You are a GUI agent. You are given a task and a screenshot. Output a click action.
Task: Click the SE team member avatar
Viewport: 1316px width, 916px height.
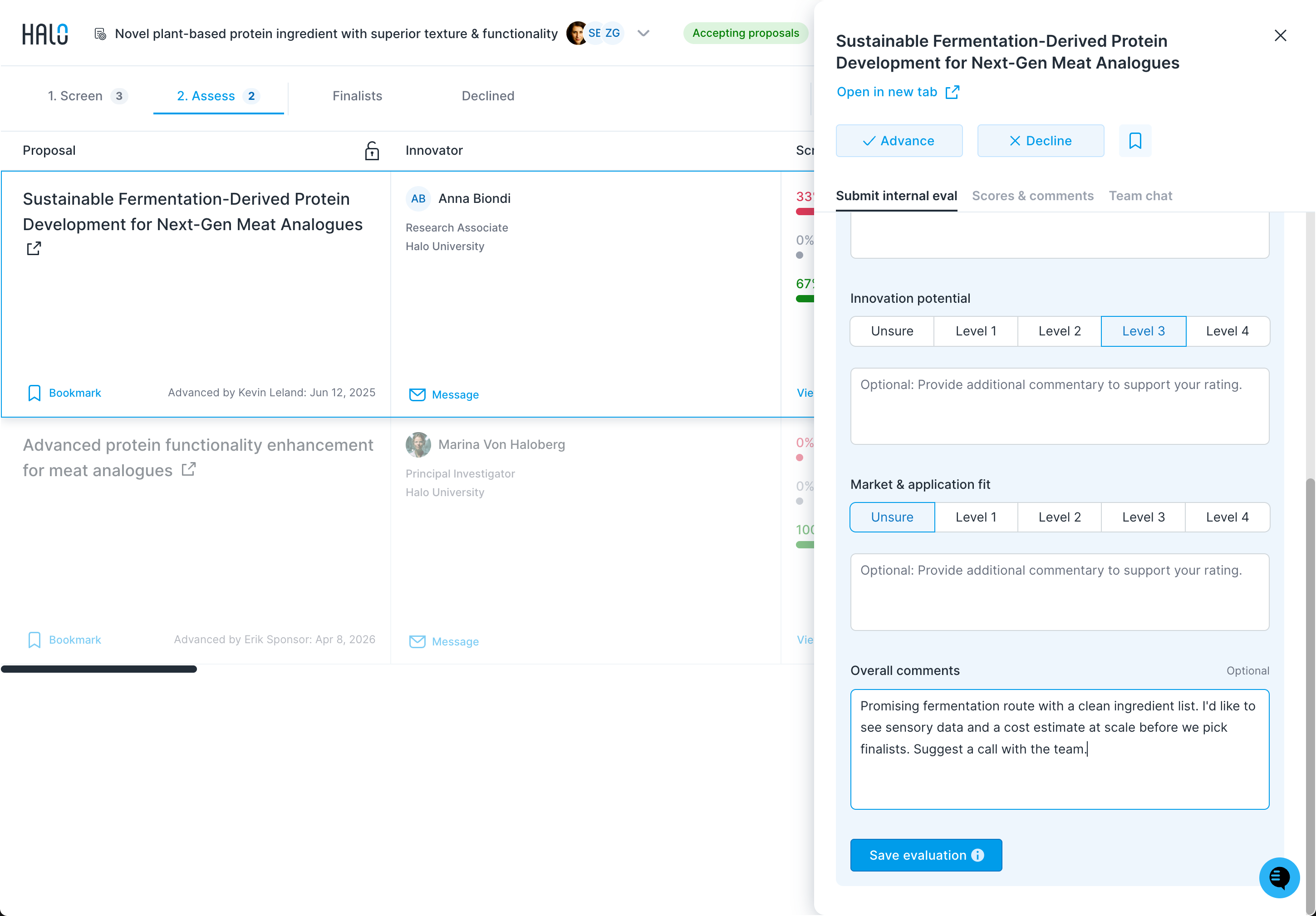[594, 33]
